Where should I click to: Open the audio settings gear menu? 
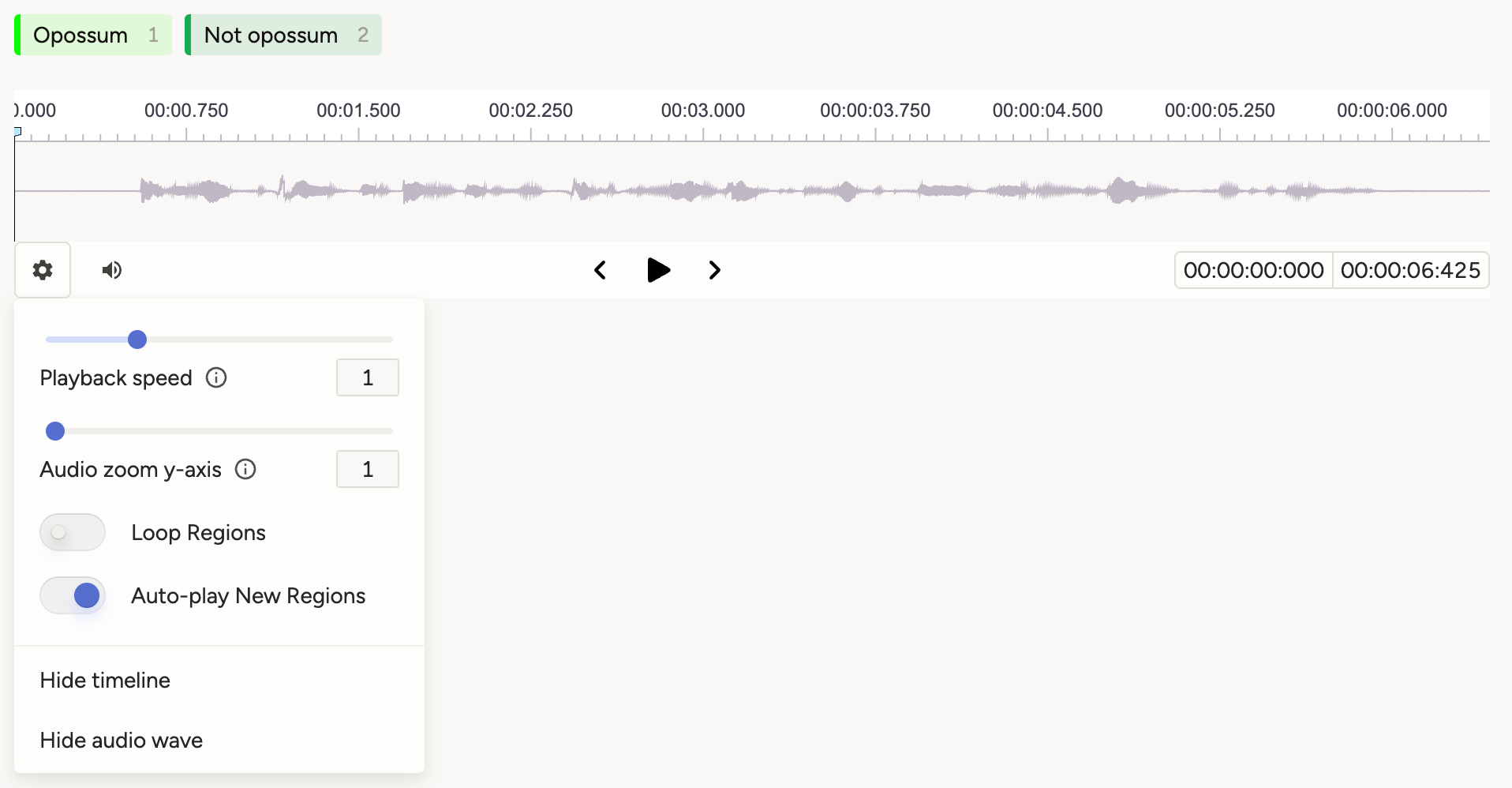click(42, 269)
